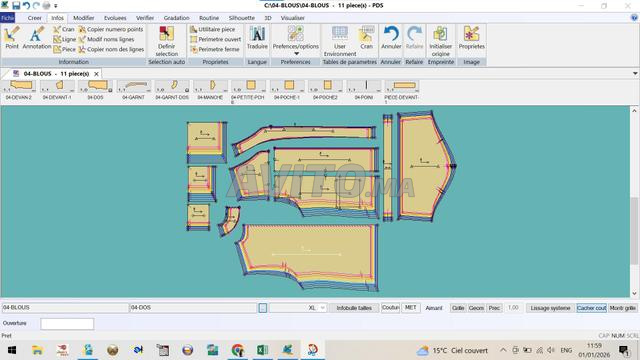Select Perimetre ouvert option
The height and width of the screenshot is (360, 640).
[216, 39]
